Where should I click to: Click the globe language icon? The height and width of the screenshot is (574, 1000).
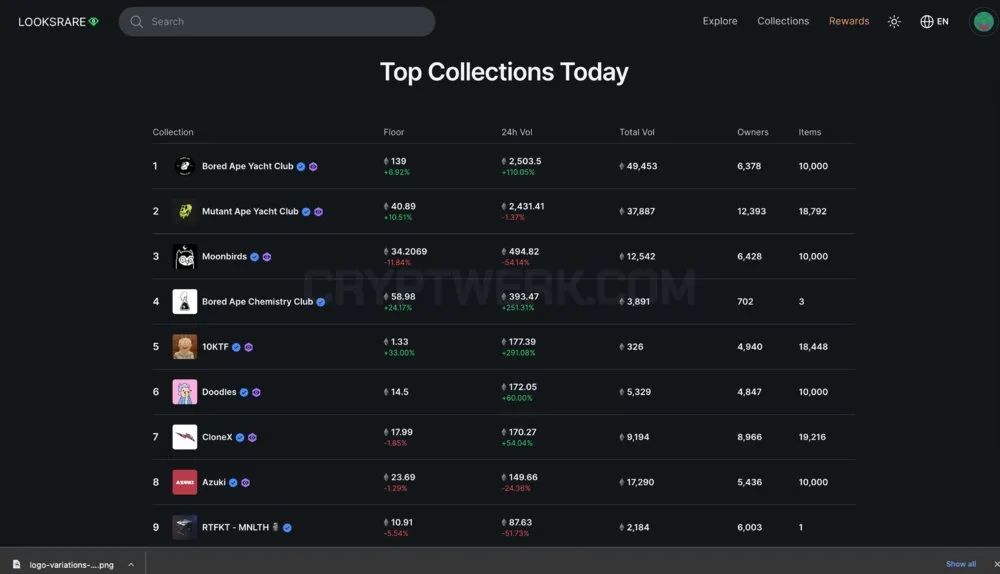926,22
